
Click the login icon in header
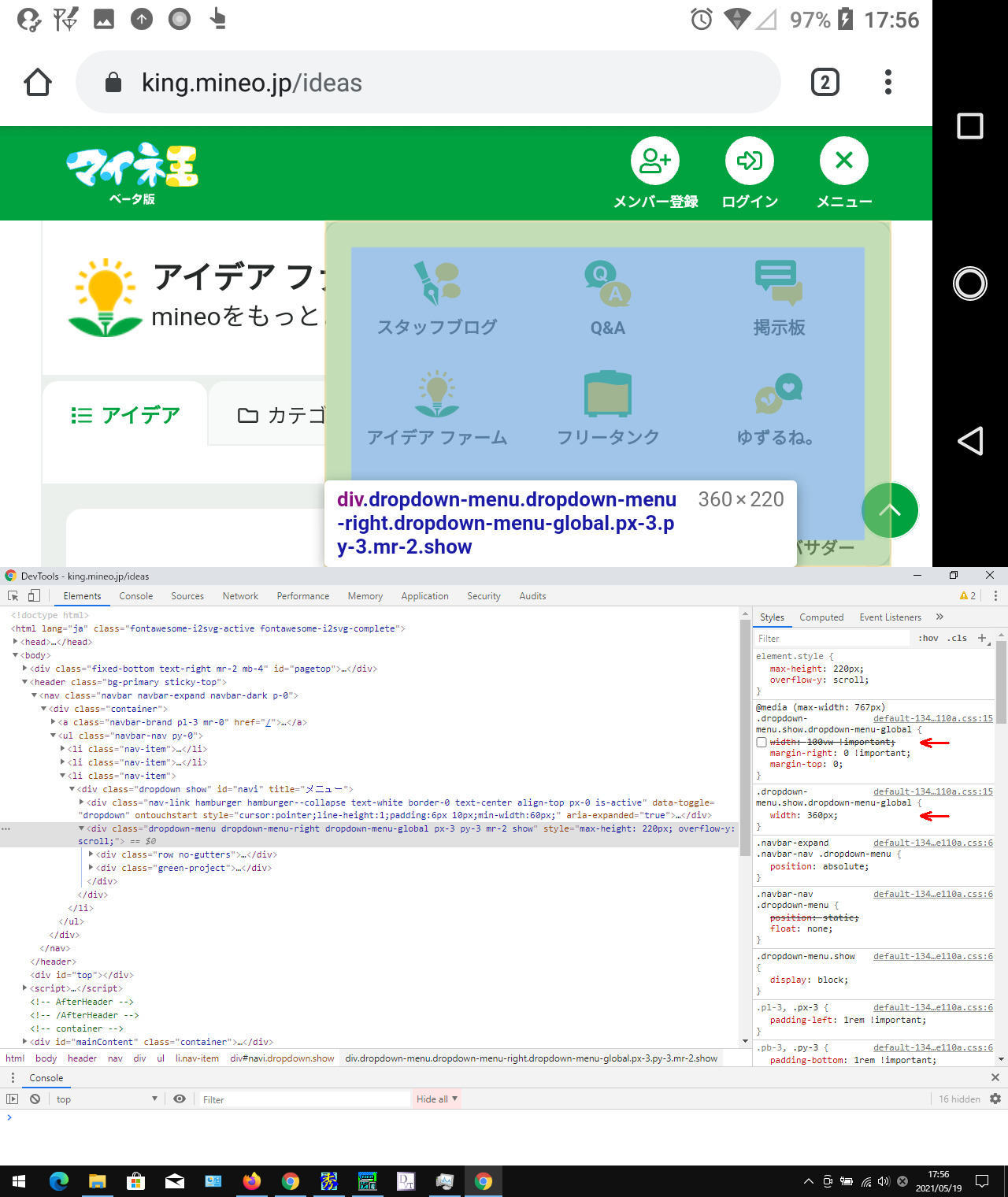[750, 161]
